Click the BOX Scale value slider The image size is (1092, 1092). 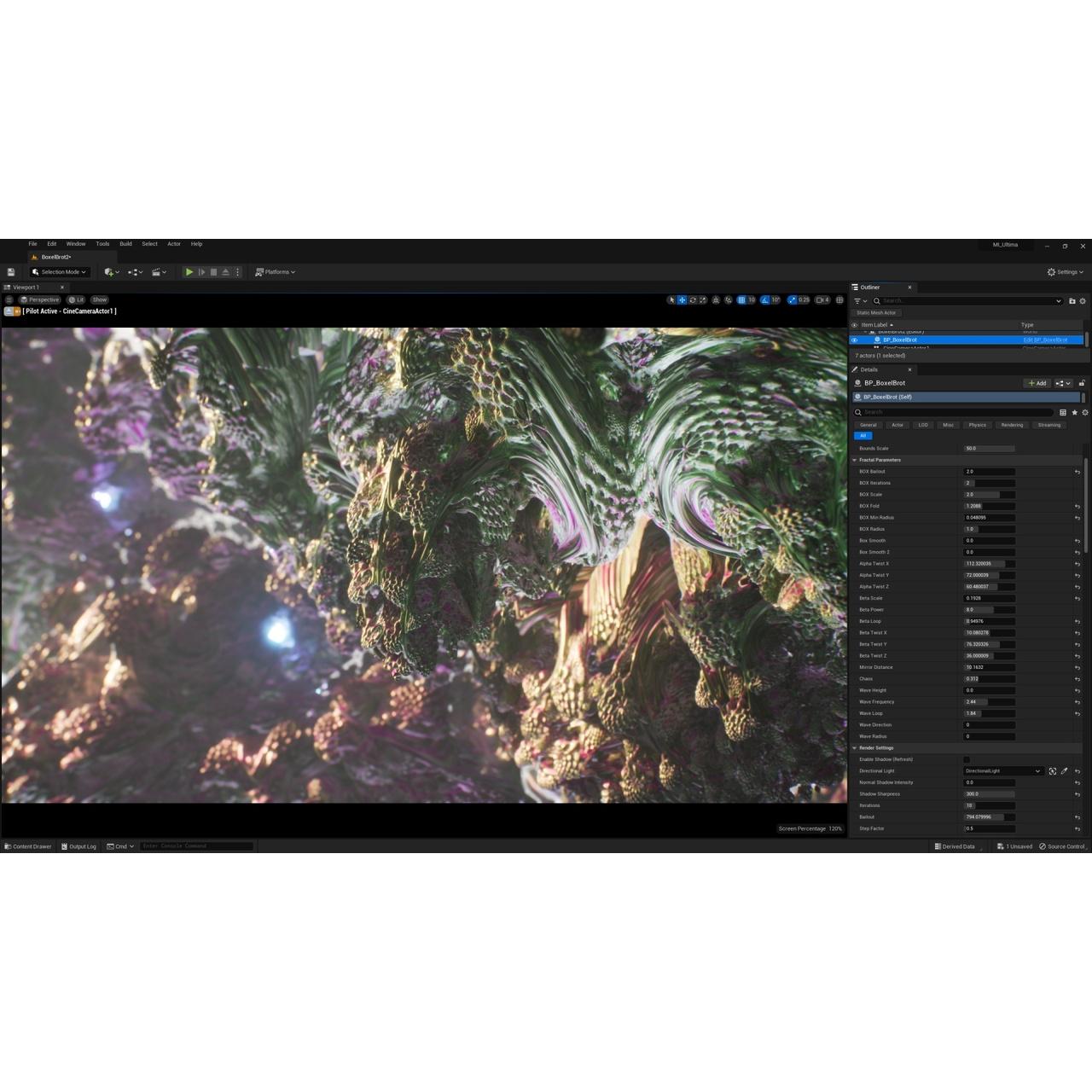pos(990,495)
